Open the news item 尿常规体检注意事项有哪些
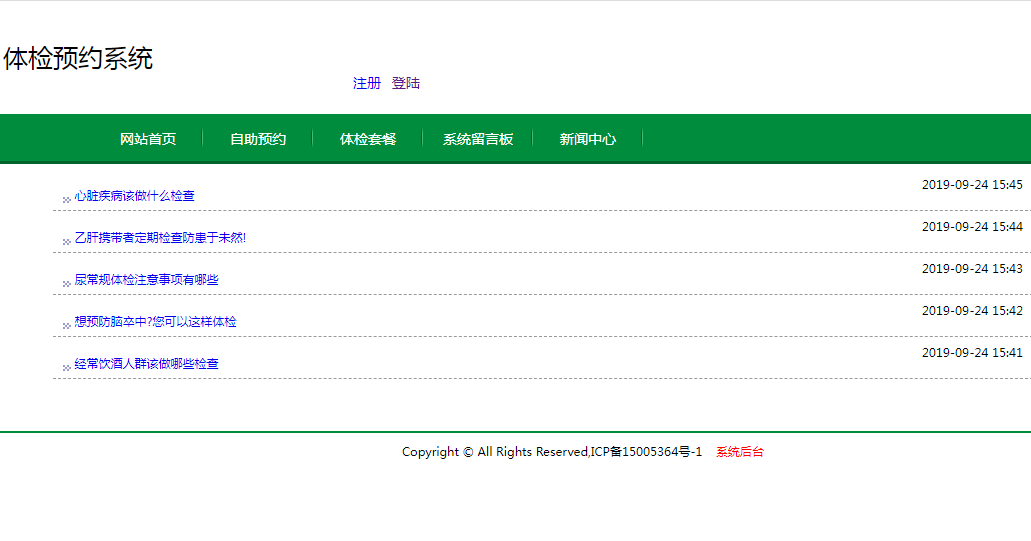The width and height of the screenshot is (1031, 541). point(147,280)
